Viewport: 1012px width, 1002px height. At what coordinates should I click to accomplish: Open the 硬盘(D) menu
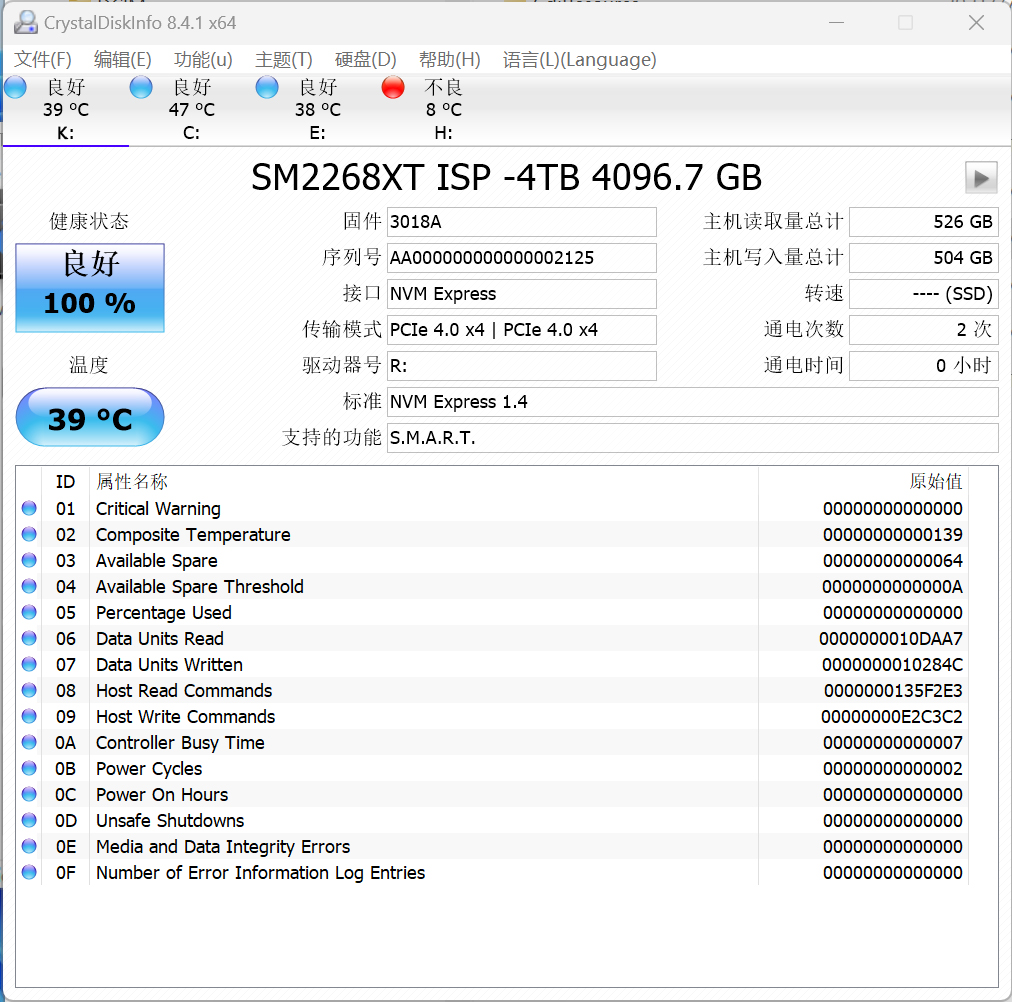[366, 60]
